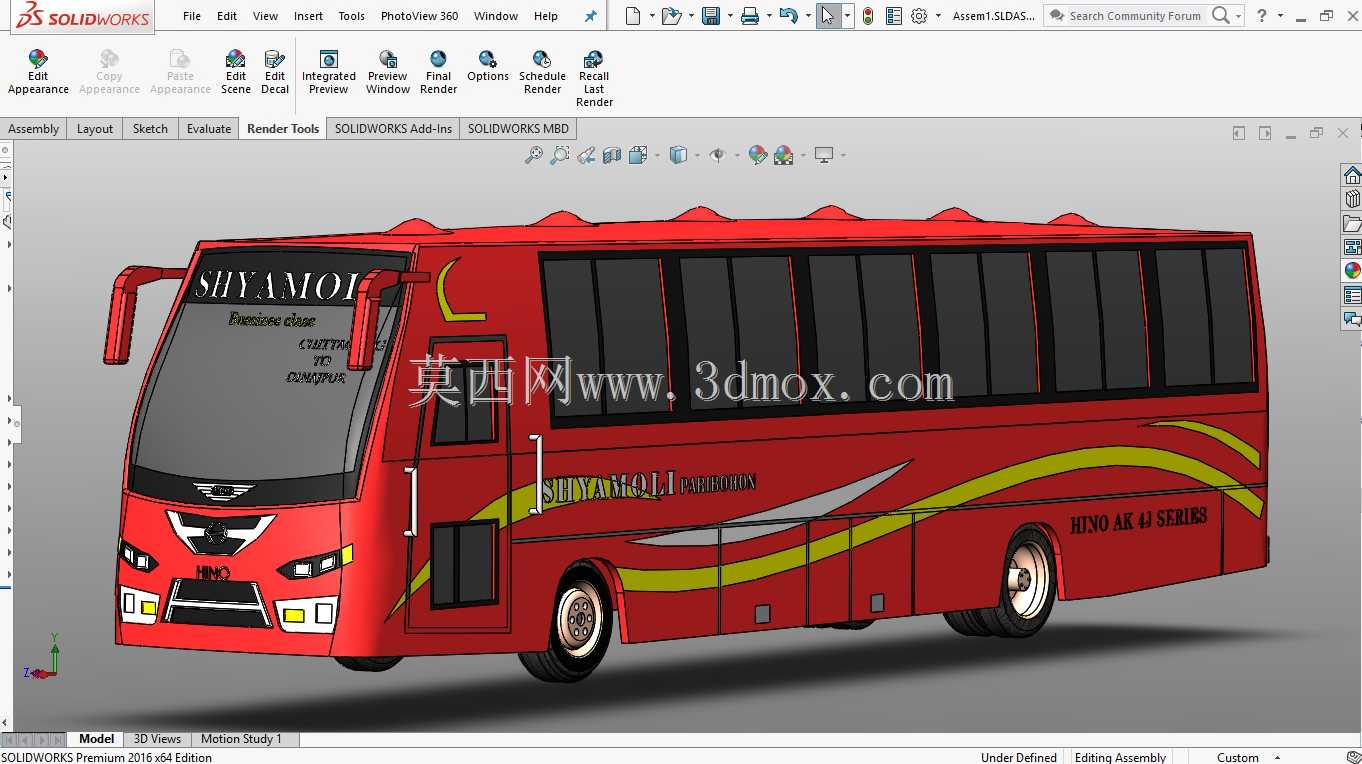Recall the Last Render
This screenshot has height=764, width=1362.
[x=594, y=79]
